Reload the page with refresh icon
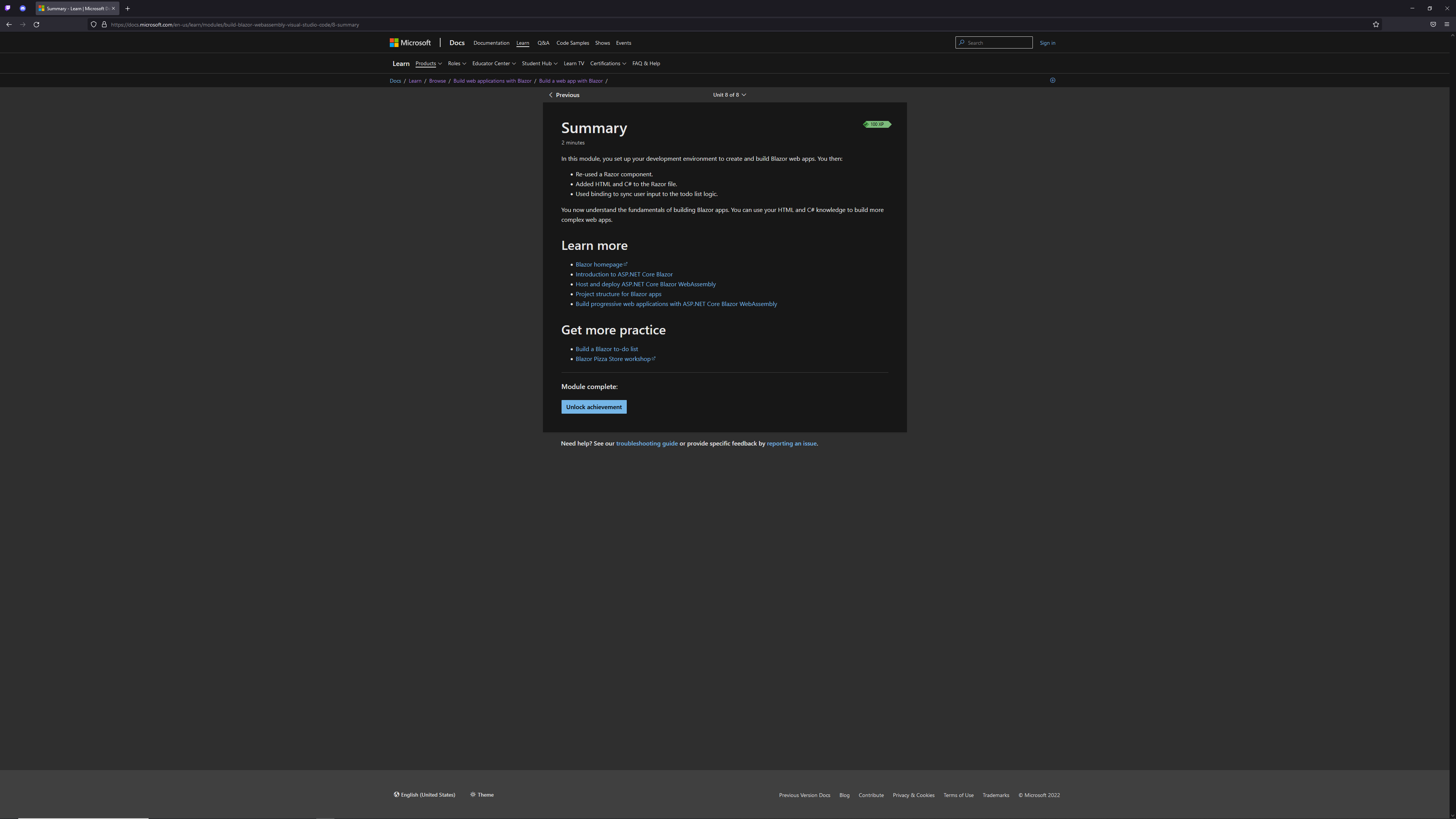 click(x=36, y=24)
